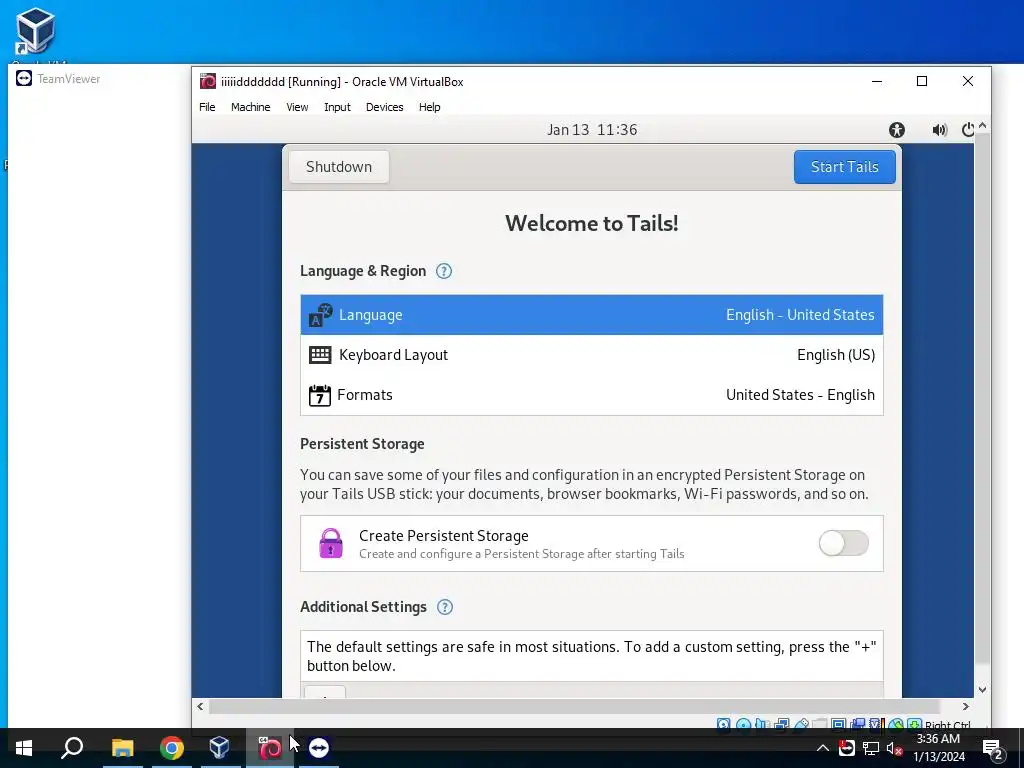Click the purple padlock Persistent Storage icon
This screenshot has width=1024, height=768.
pyautogui.click(x=330, y=543)
